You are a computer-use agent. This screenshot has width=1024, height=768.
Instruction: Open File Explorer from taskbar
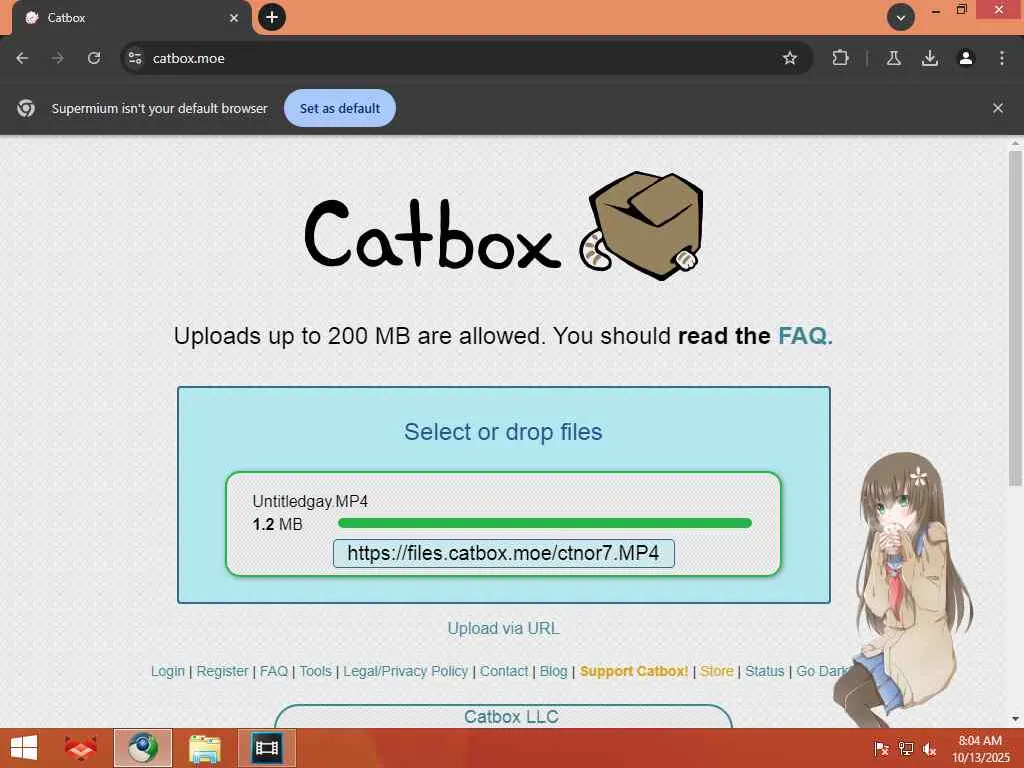coord(205,748)
